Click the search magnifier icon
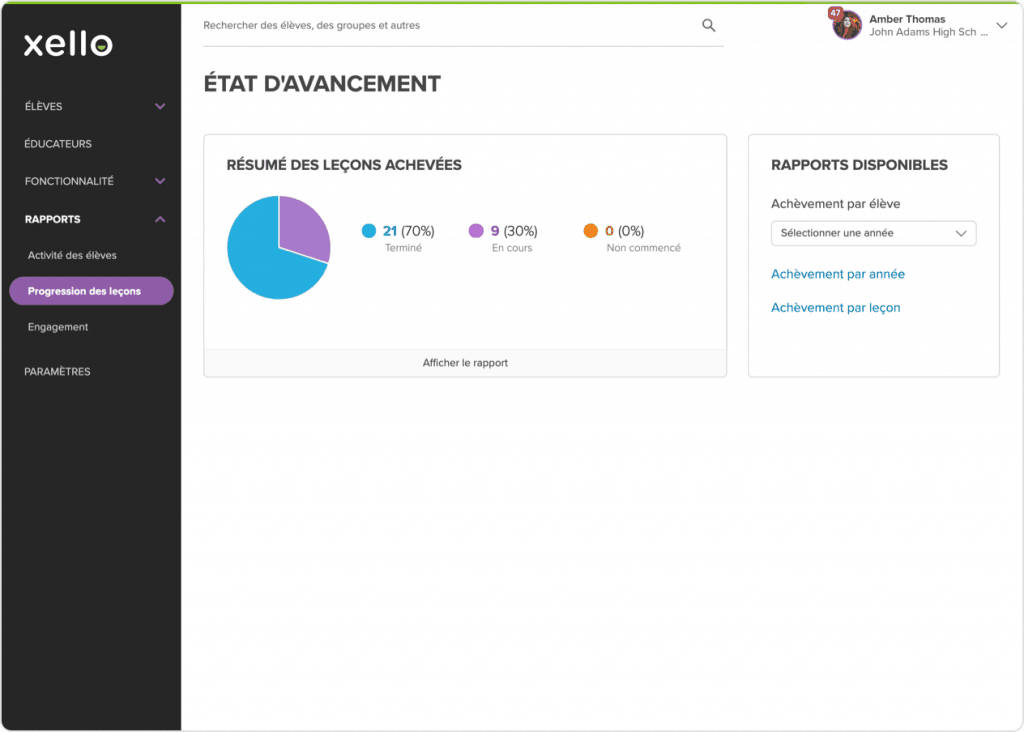The height and width of the screenshot is (732, 1024). [x=708, y=26]
